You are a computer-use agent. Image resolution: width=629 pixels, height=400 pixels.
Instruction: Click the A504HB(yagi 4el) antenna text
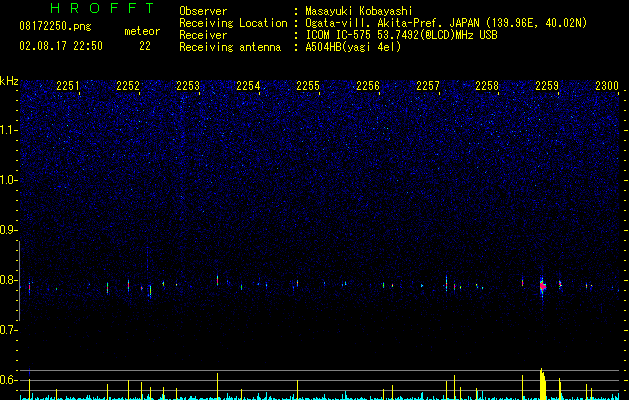353,47
